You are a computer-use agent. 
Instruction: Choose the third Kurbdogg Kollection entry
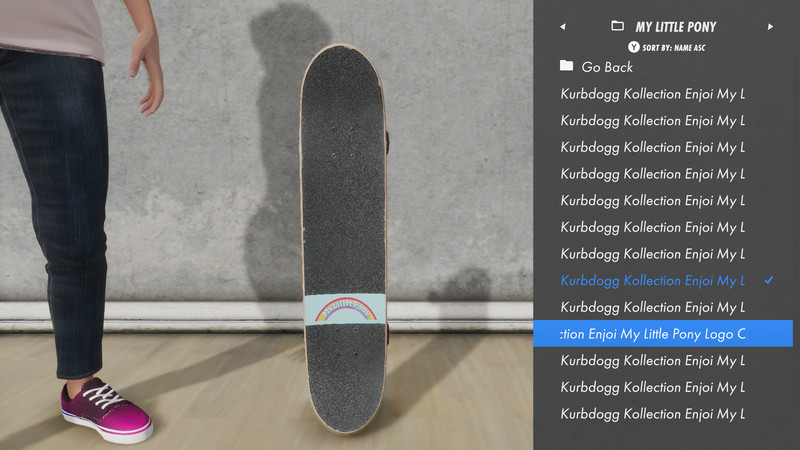click(x=653, y=147)
